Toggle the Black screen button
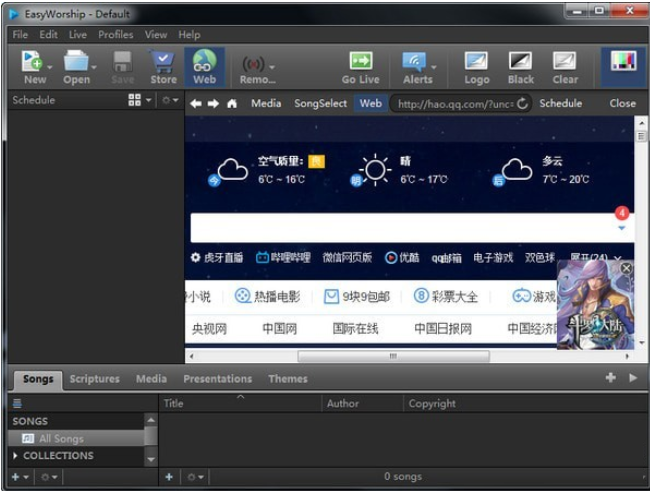The image size is (650, 491). click(x=521, y=68)
